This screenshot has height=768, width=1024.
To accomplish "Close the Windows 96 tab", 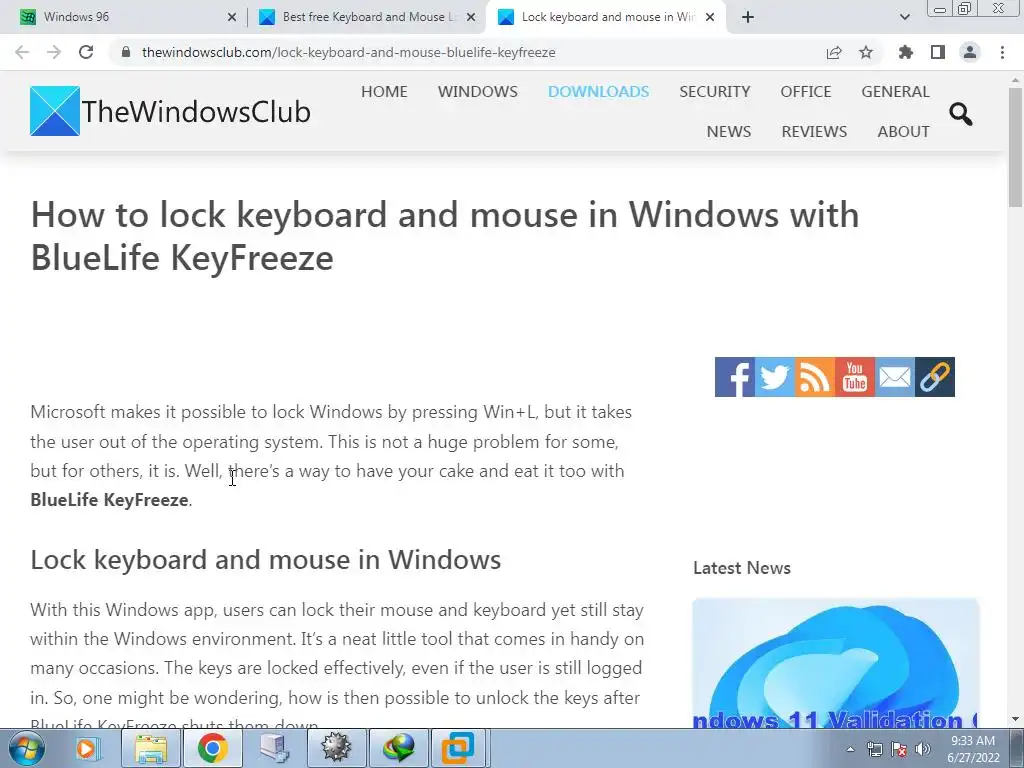I will (232, 17).
